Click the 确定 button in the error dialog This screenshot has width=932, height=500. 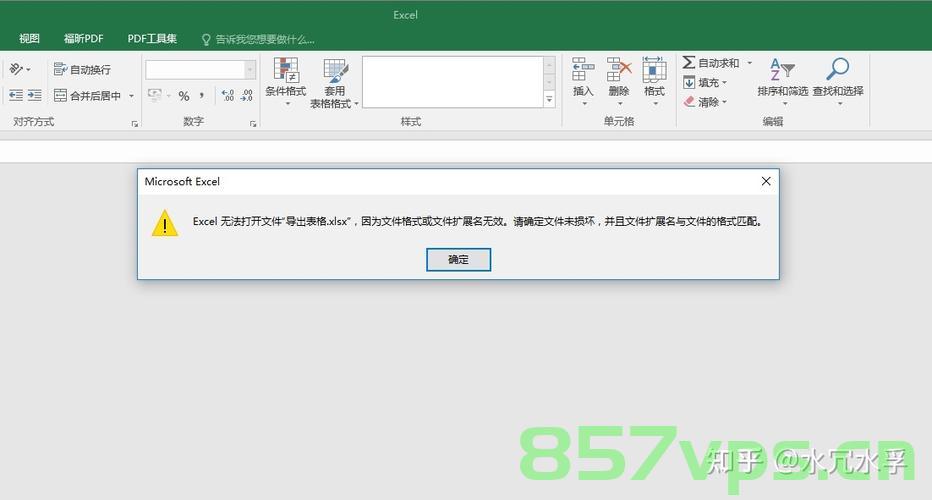click(x=458, y=260)
